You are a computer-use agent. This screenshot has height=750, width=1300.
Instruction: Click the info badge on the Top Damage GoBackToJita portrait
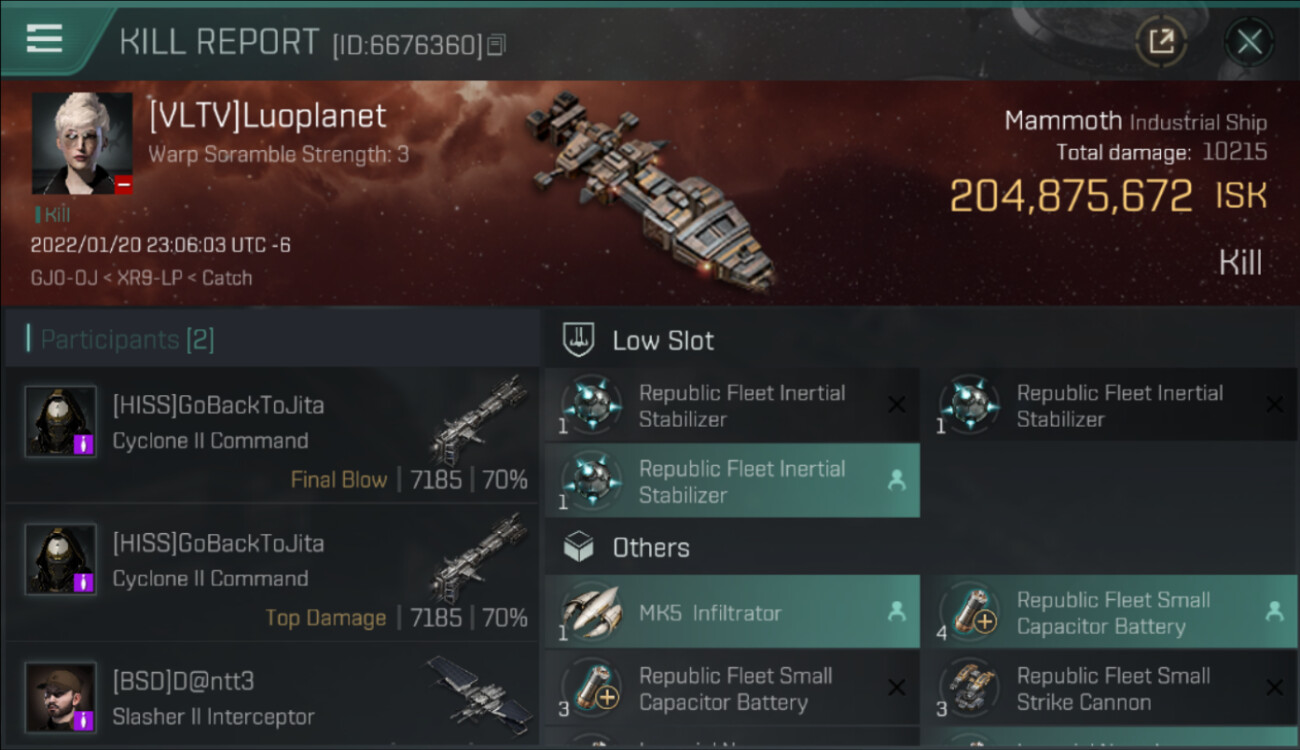pos(84,581)
